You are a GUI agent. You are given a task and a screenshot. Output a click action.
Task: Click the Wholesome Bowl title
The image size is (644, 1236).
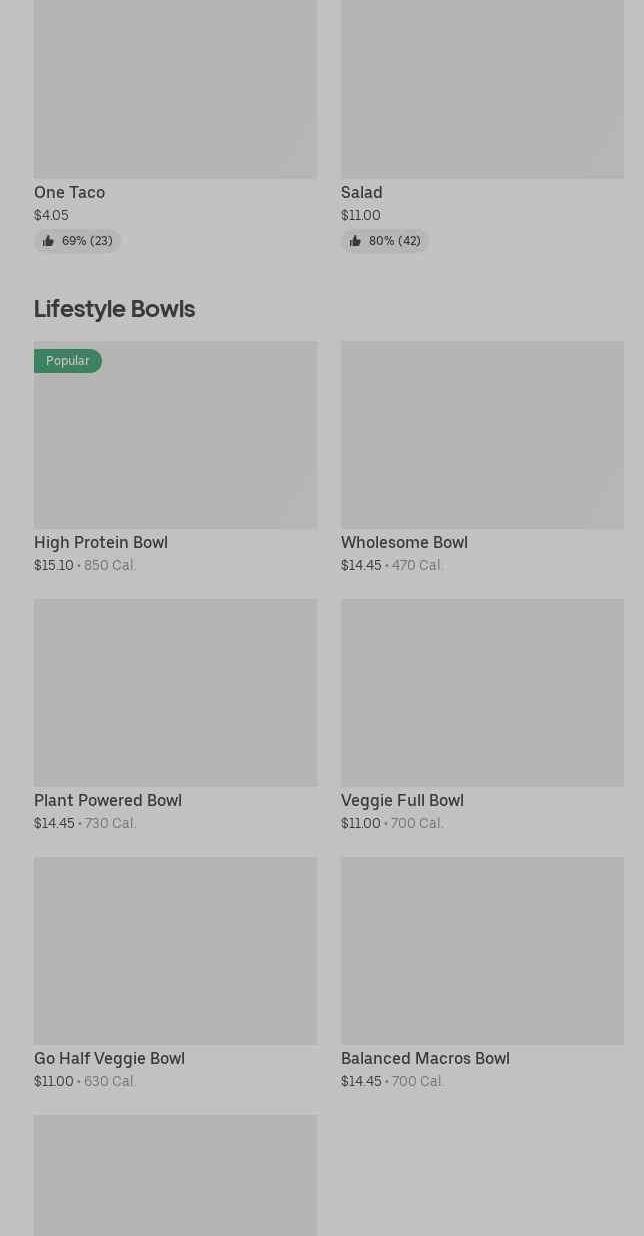[404, 542]
